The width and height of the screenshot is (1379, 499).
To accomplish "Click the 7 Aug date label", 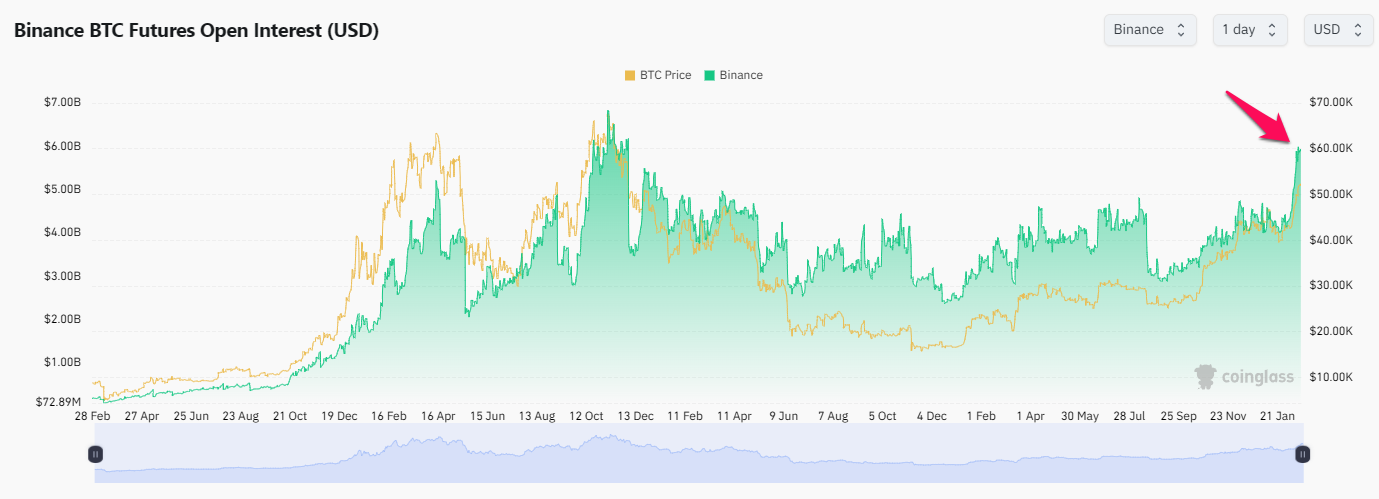I will tap(833, 415).
